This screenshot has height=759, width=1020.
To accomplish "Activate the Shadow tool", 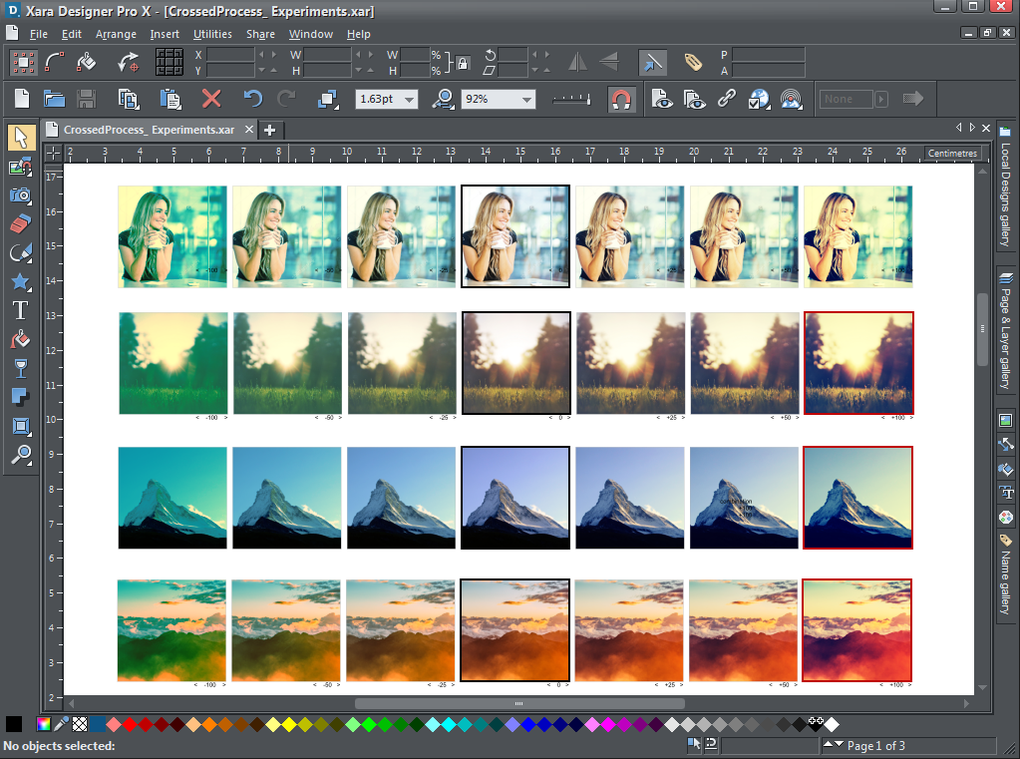I will (20, 398).
